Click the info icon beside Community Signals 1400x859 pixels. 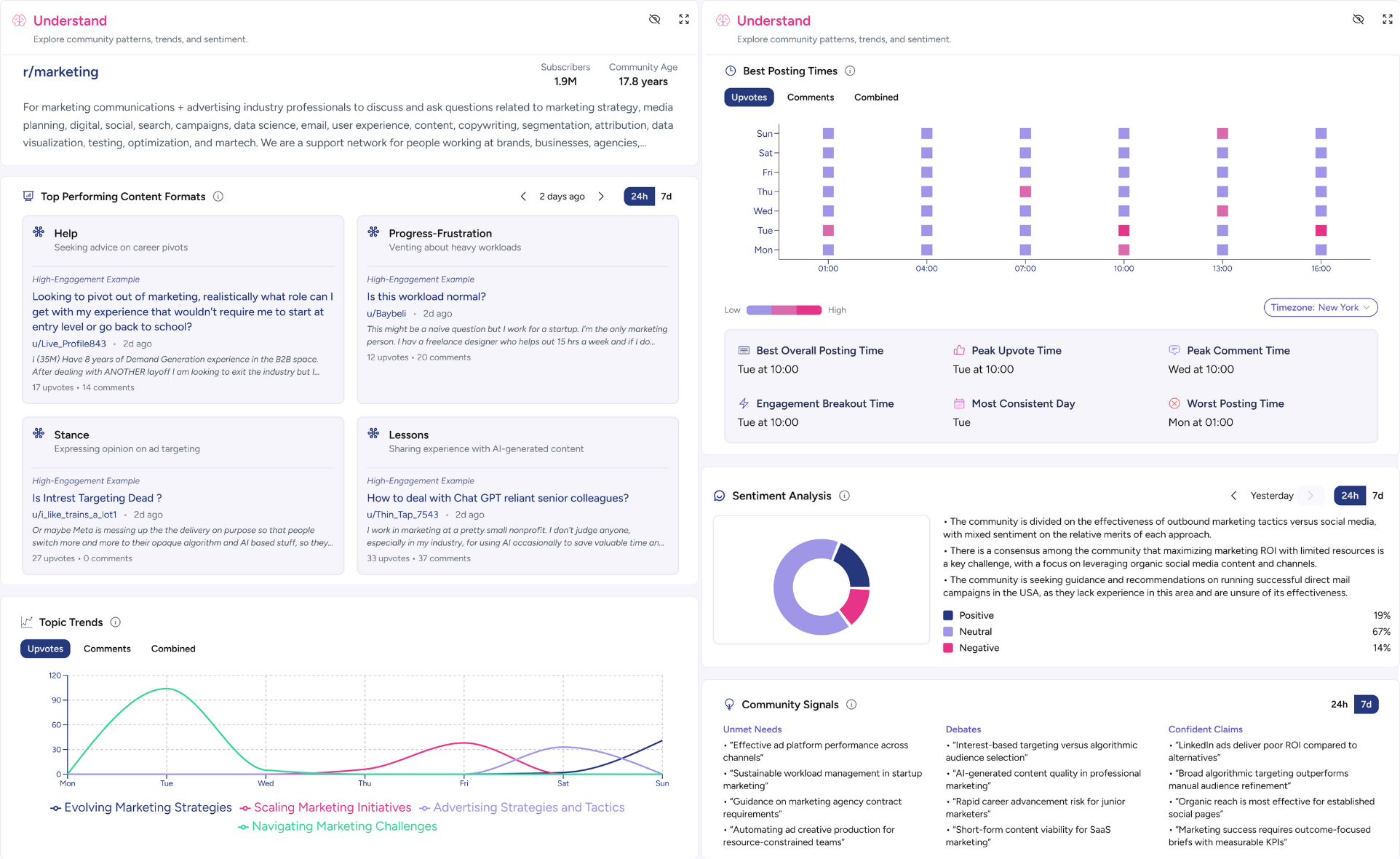pyautogui.click(x=851, y=705)
